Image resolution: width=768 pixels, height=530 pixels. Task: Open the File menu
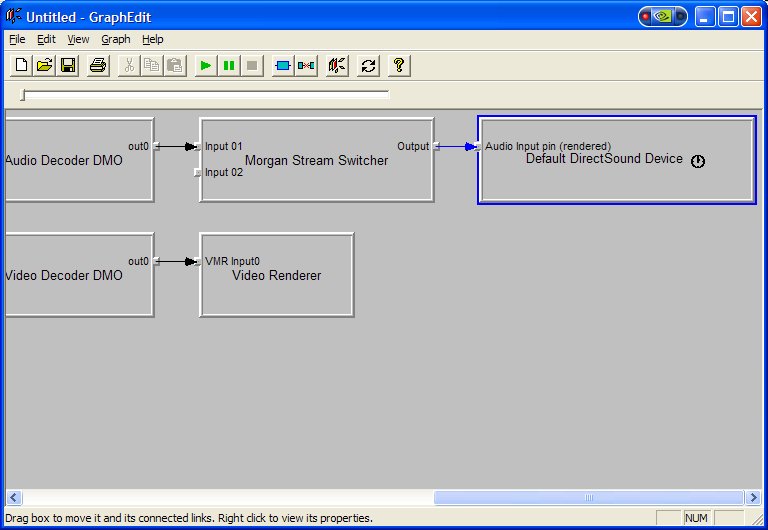click(x=17, y=39)
